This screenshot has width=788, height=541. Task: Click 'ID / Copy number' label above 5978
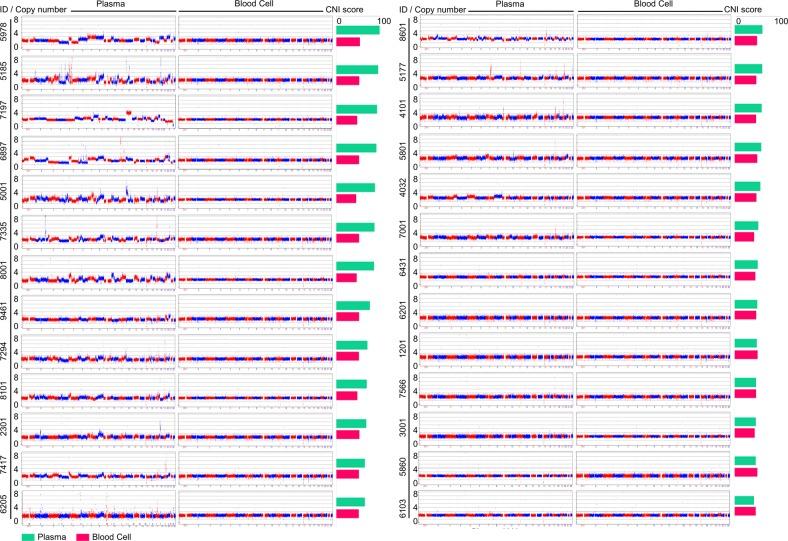click(x=33, y=10)
